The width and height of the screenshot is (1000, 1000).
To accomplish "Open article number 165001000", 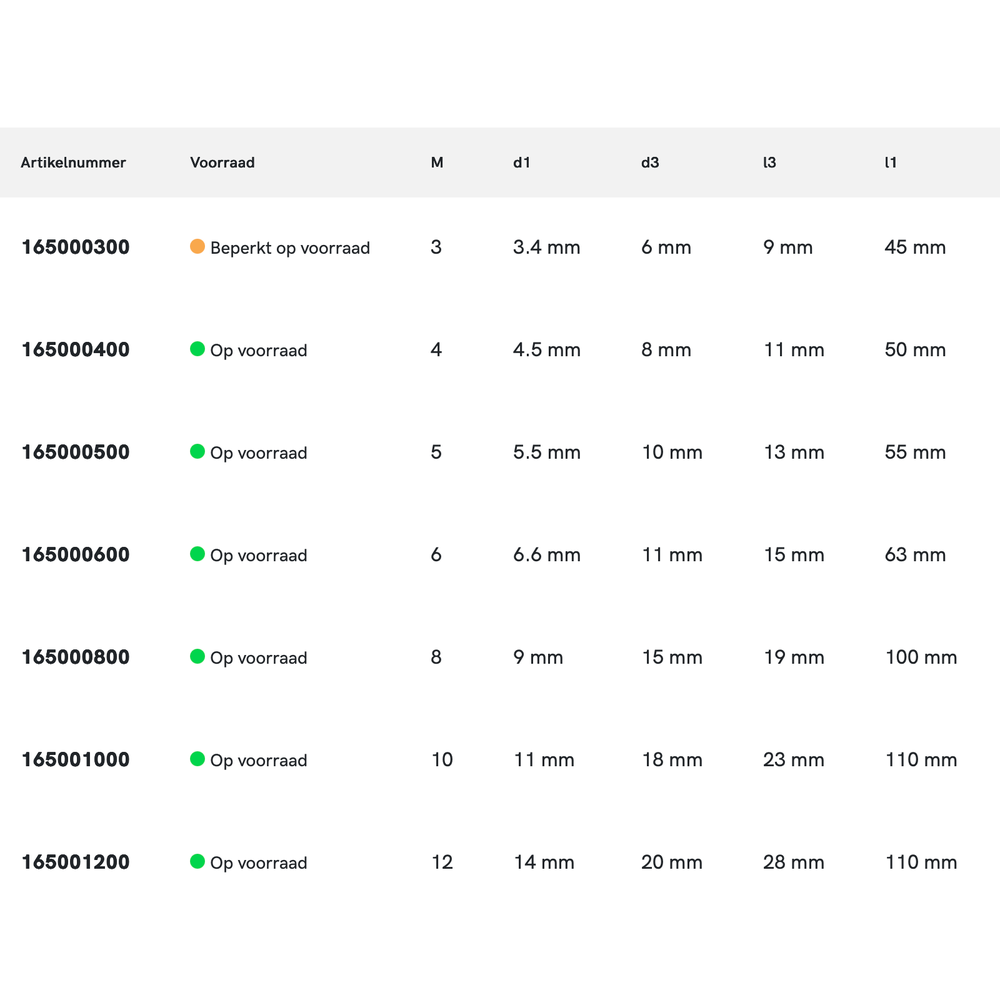I will 75,760.
